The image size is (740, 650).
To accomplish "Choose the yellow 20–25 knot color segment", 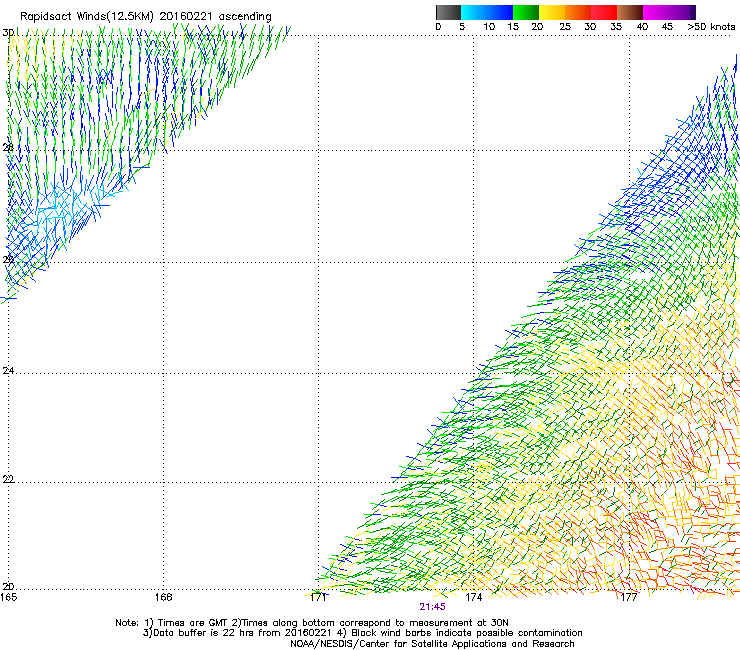I will pyautogui.click(x=552, y=12).
